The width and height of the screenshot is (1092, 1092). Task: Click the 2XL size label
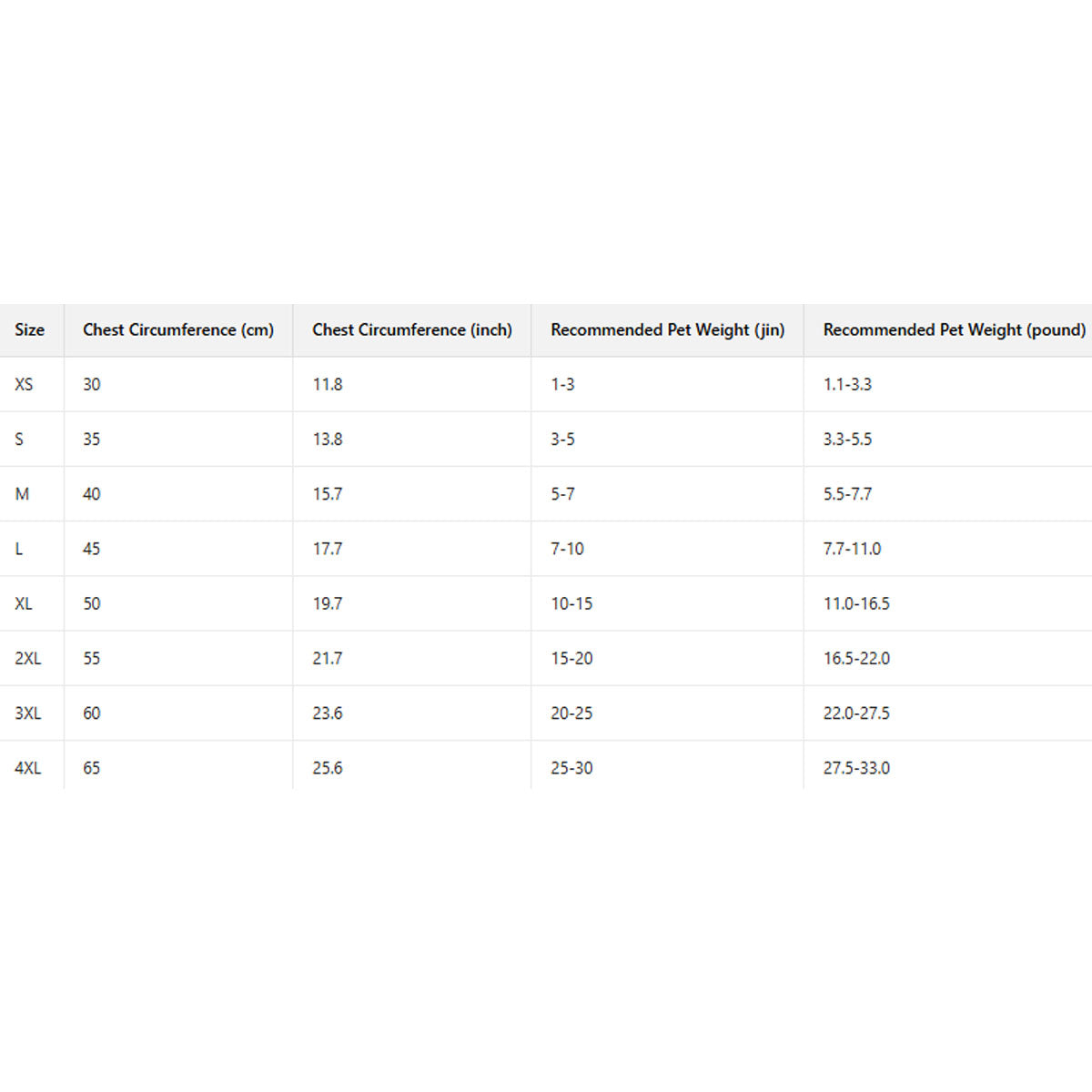click(27, 659)
